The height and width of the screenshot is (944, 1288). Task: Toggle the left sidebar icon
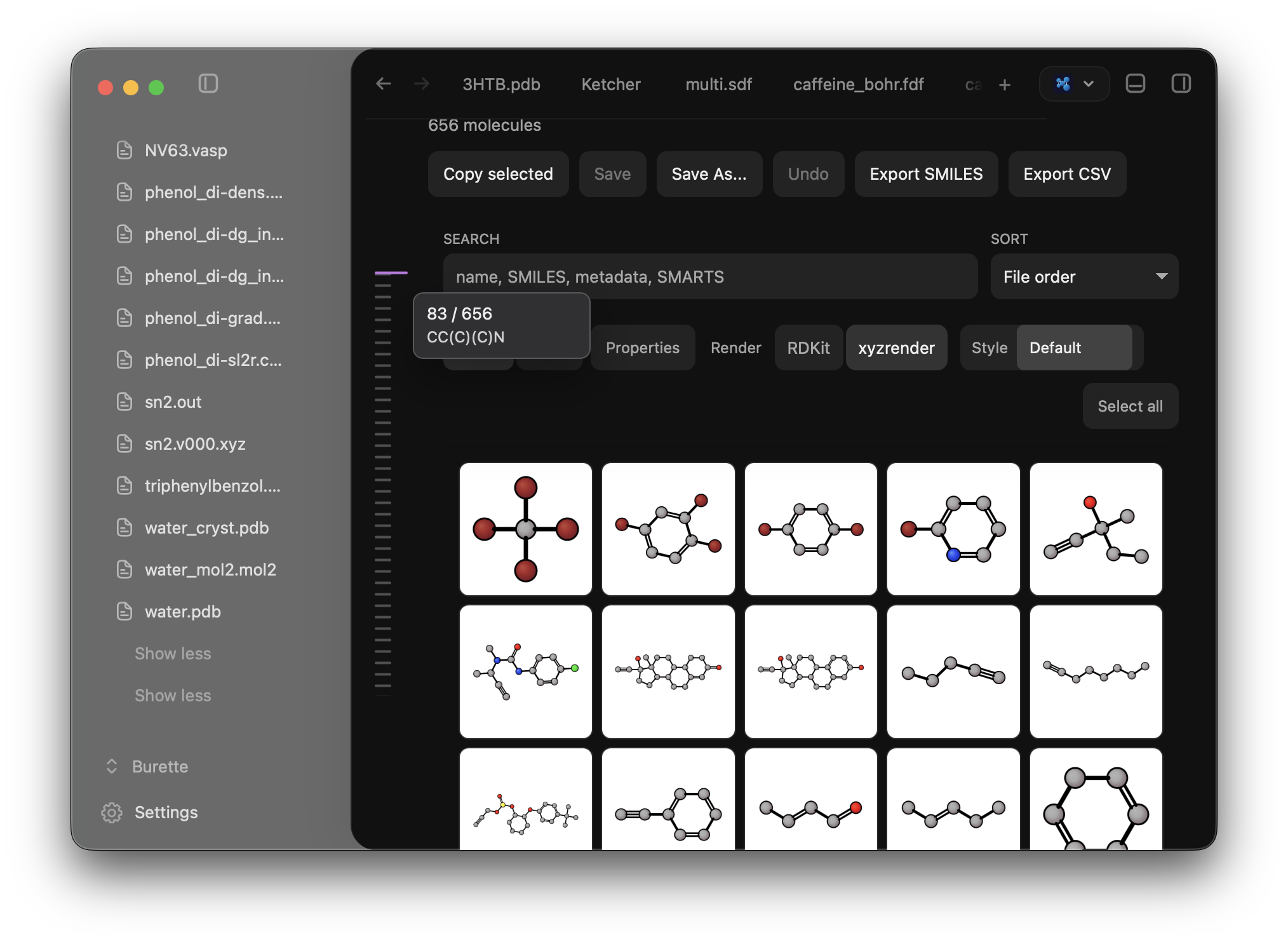[208, 84]
